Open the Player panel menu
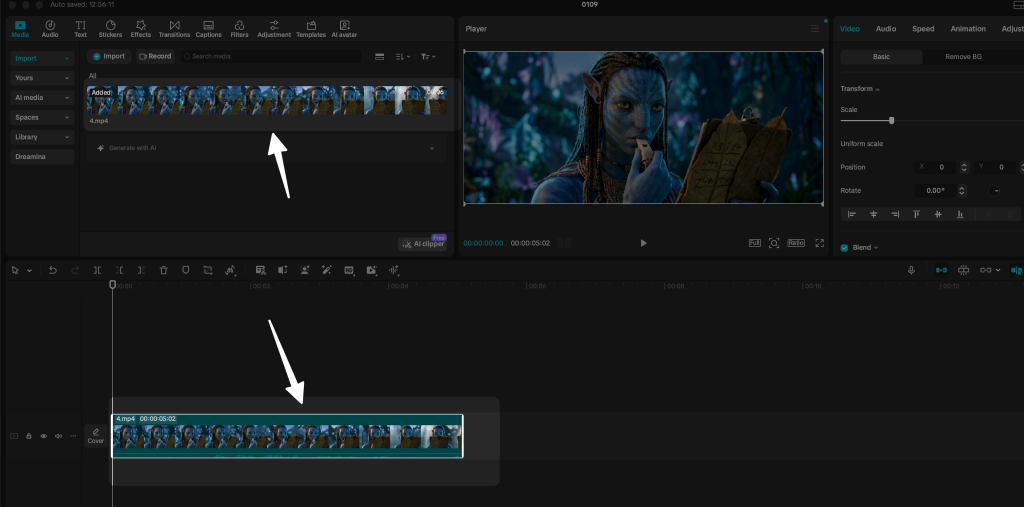The width and height of the screenshot is (1024, 507). pos(814,29)
